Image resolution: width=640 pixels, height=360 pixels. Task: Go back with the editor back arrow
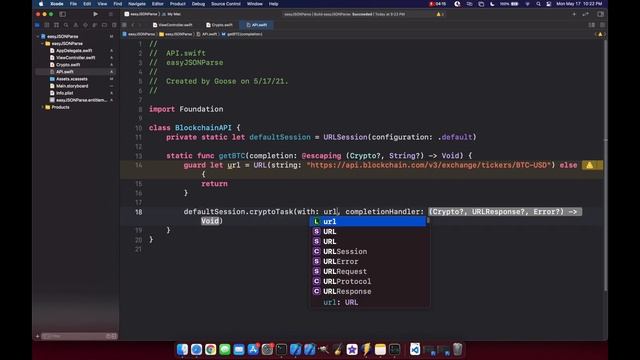point(133,25)
